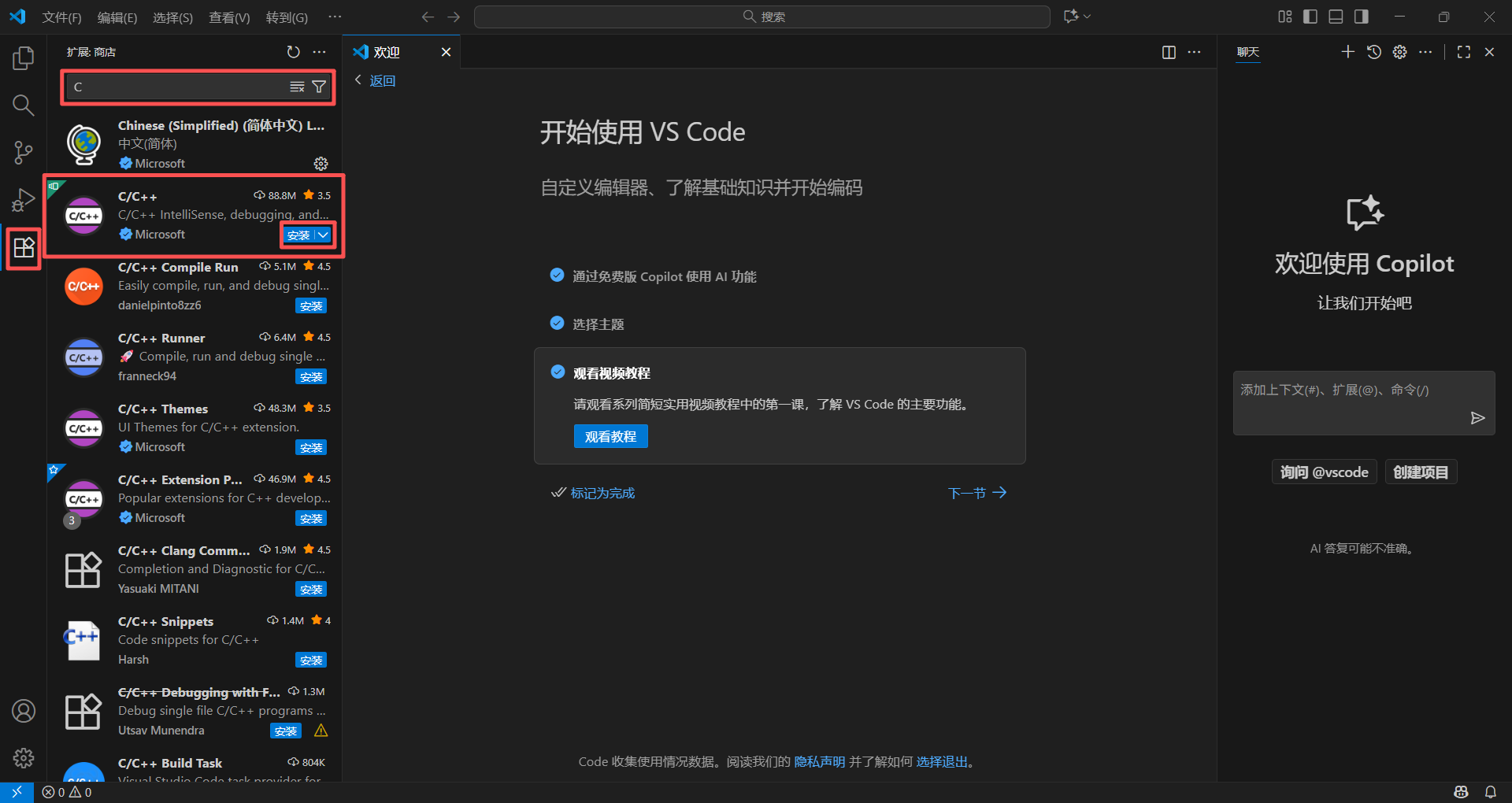Open the 文件(F) menu
Image resolution: width=1512 pixels, height=803 pixels.
(x=61, y=17)
